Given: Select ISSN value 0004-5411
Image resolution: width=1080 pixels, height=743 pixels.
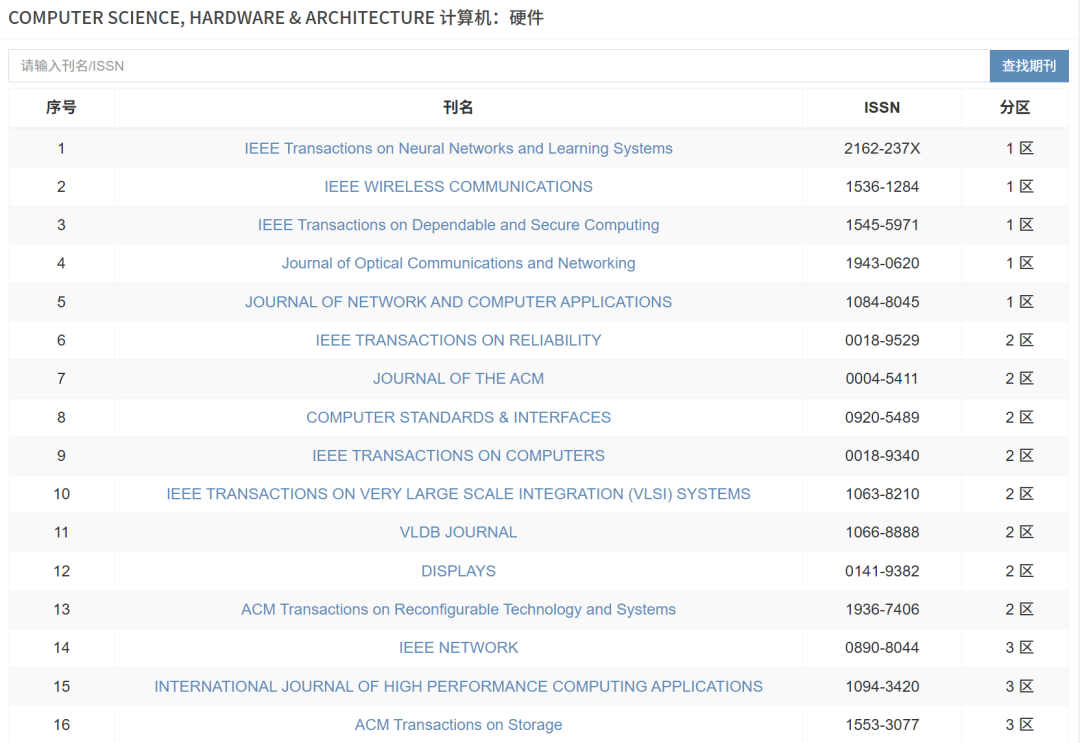Looking at the screenshot, I should point(882,378).
